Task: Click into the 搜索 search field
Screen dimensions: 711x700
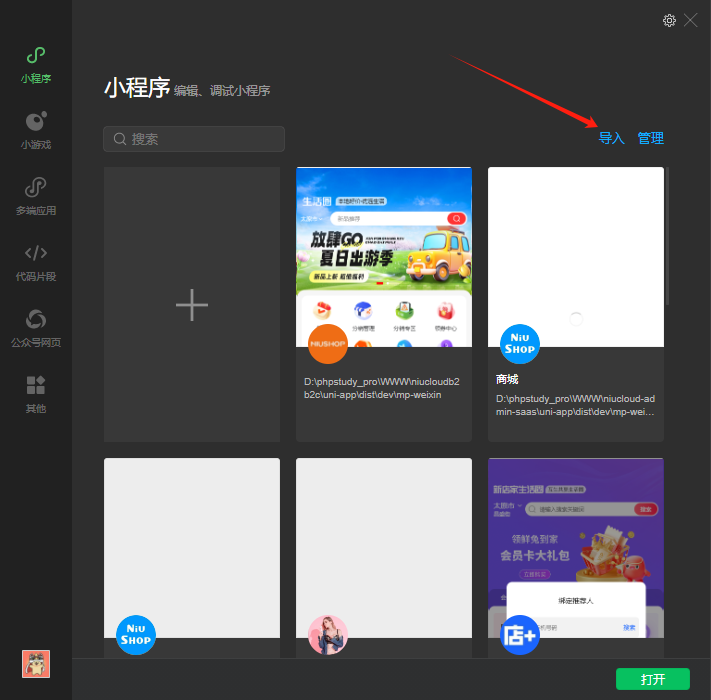Action: coord(194,139)
